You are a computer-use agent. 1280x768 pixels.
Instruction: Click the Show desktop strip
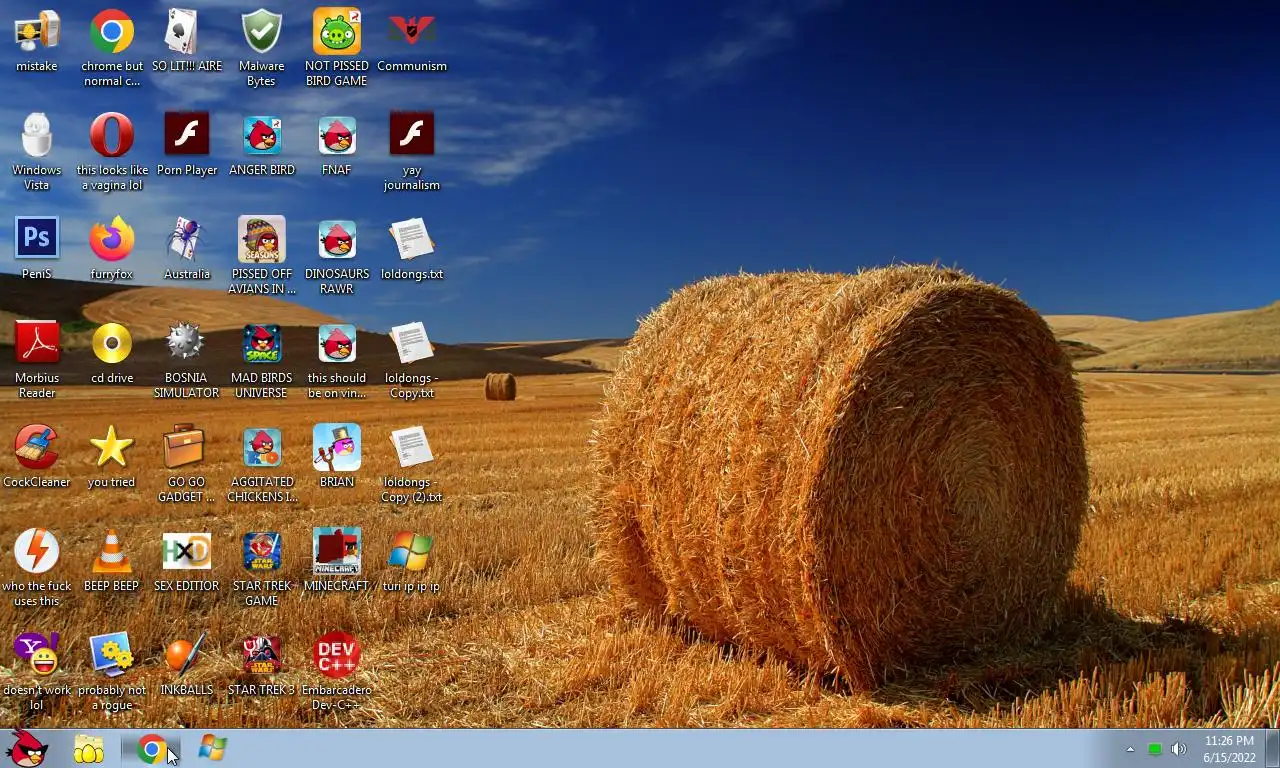pos(1272,748)
